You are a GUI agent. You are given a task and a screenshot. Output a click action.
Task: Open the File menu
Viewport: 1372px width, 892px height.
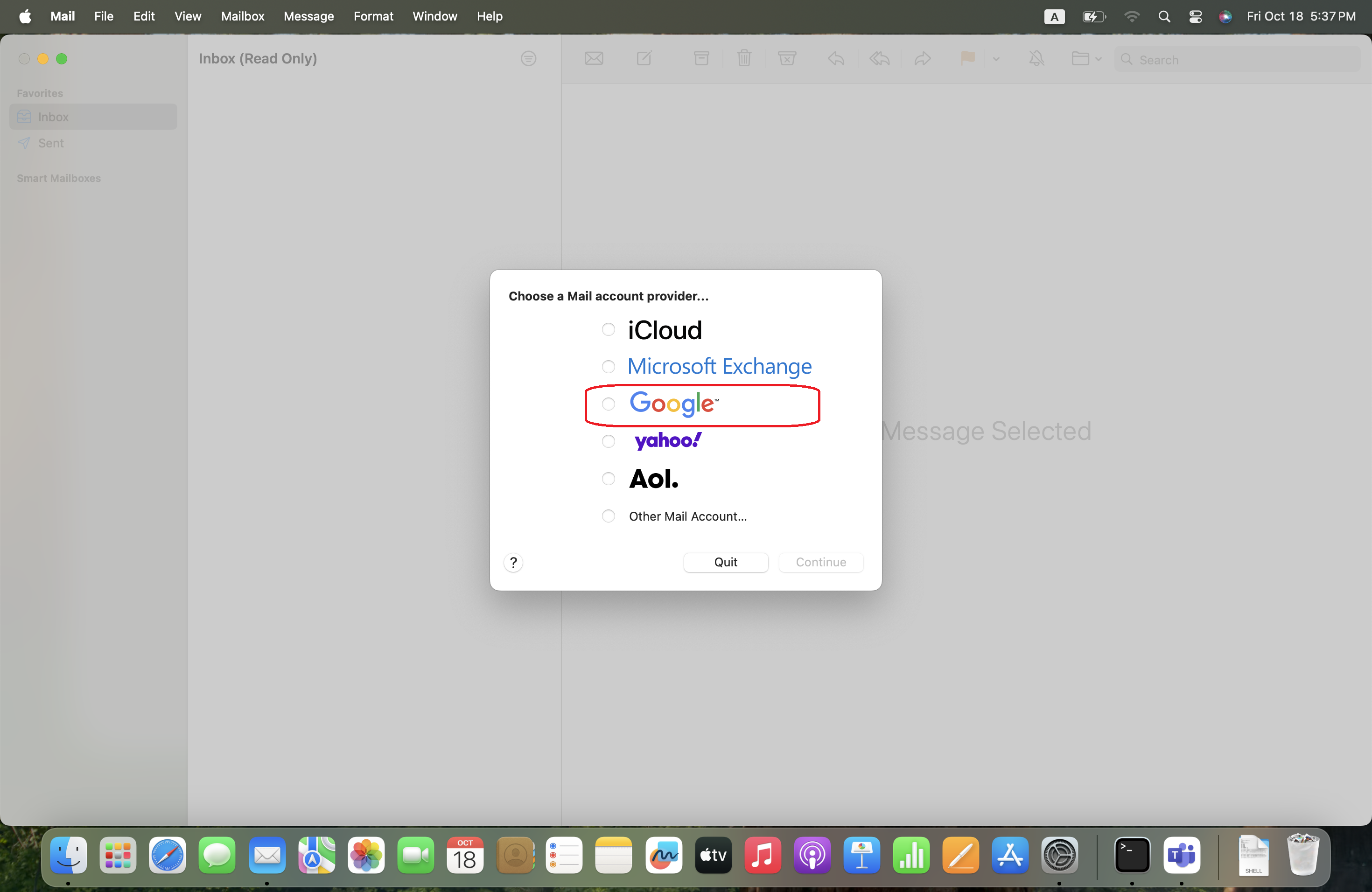pyautogui.click(x=104, y=16)
